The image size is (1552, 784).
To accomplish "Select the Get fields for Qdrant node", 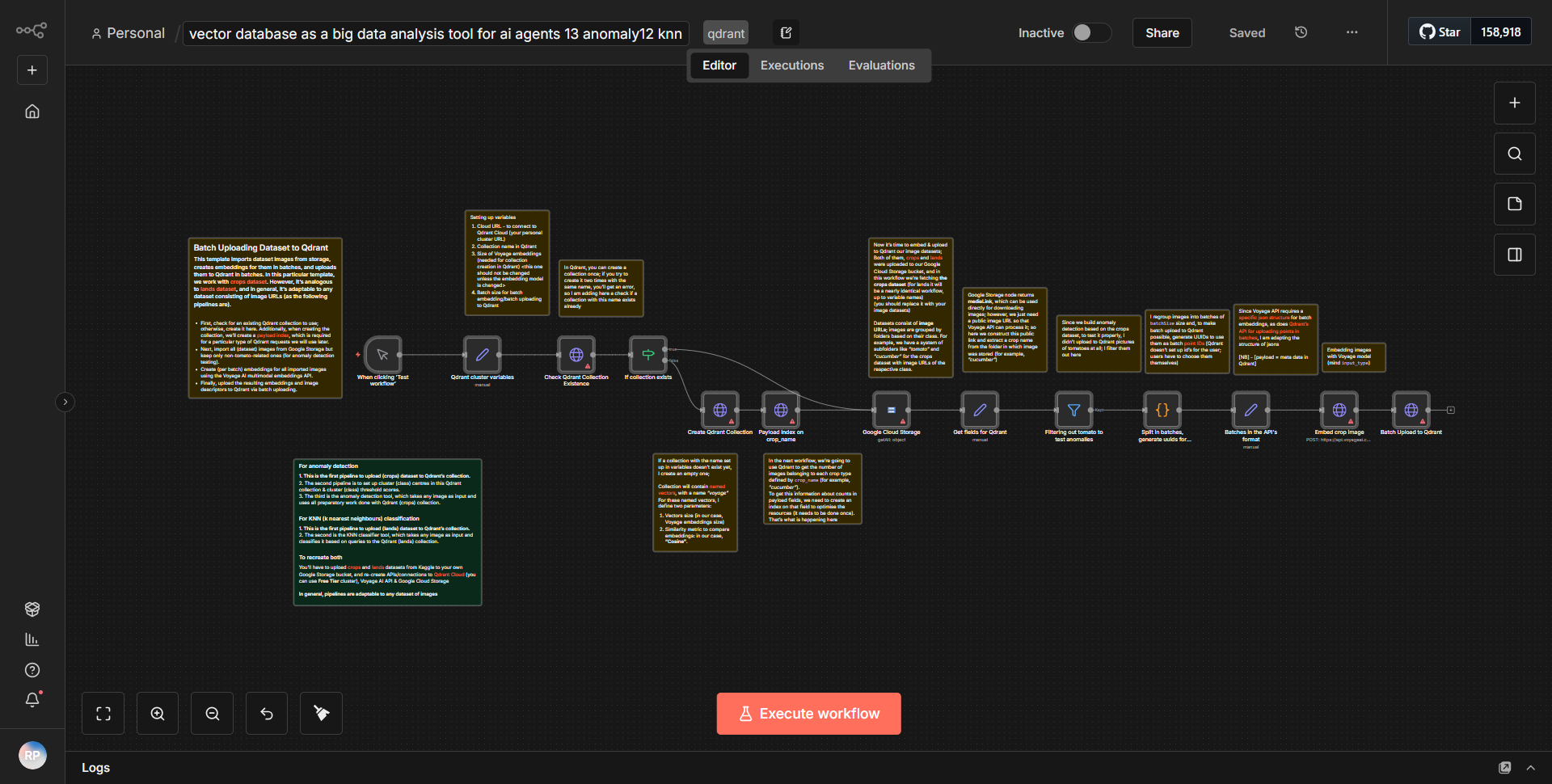I will click(980, 410).
